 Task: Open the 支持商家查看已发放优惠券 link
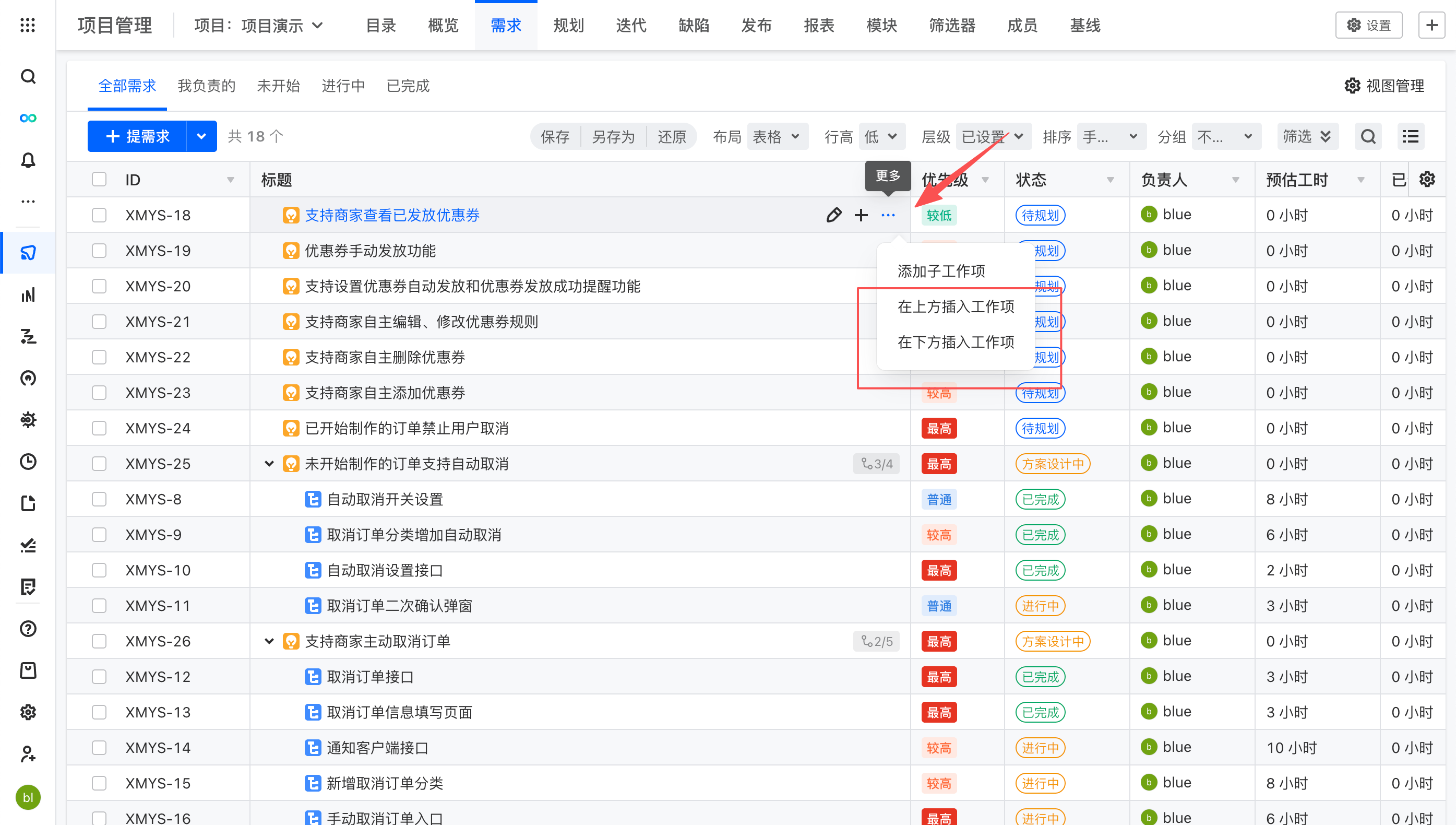392,215
